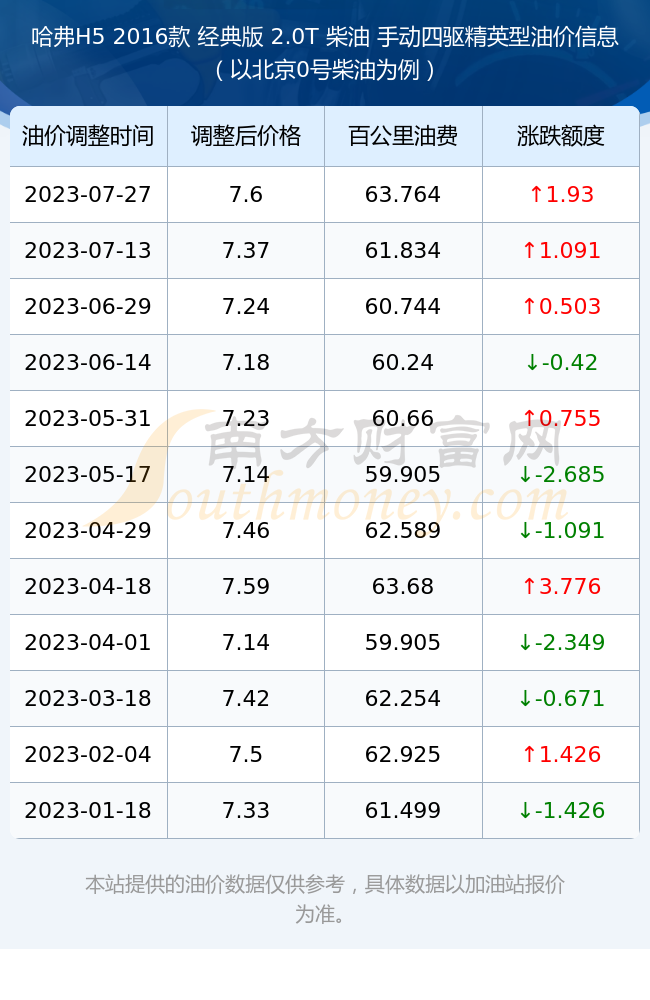Image resolution: width=650 pixels, height=1000 pixels.
Task: Click the green ↓-0.42 change value
Action: [x=561, y=363]
